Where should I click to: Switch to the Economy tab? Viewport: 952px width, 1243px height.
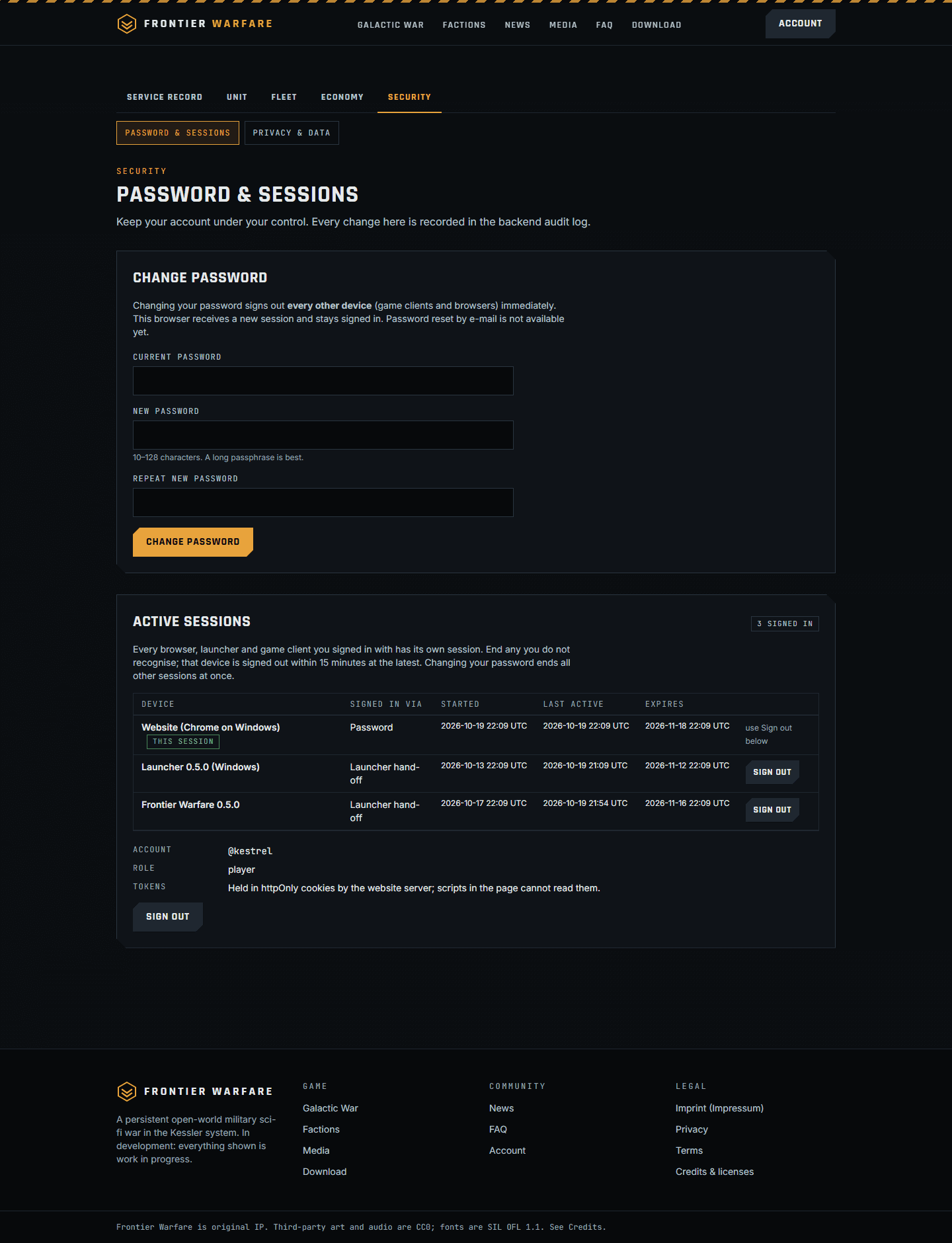[342, 97]
